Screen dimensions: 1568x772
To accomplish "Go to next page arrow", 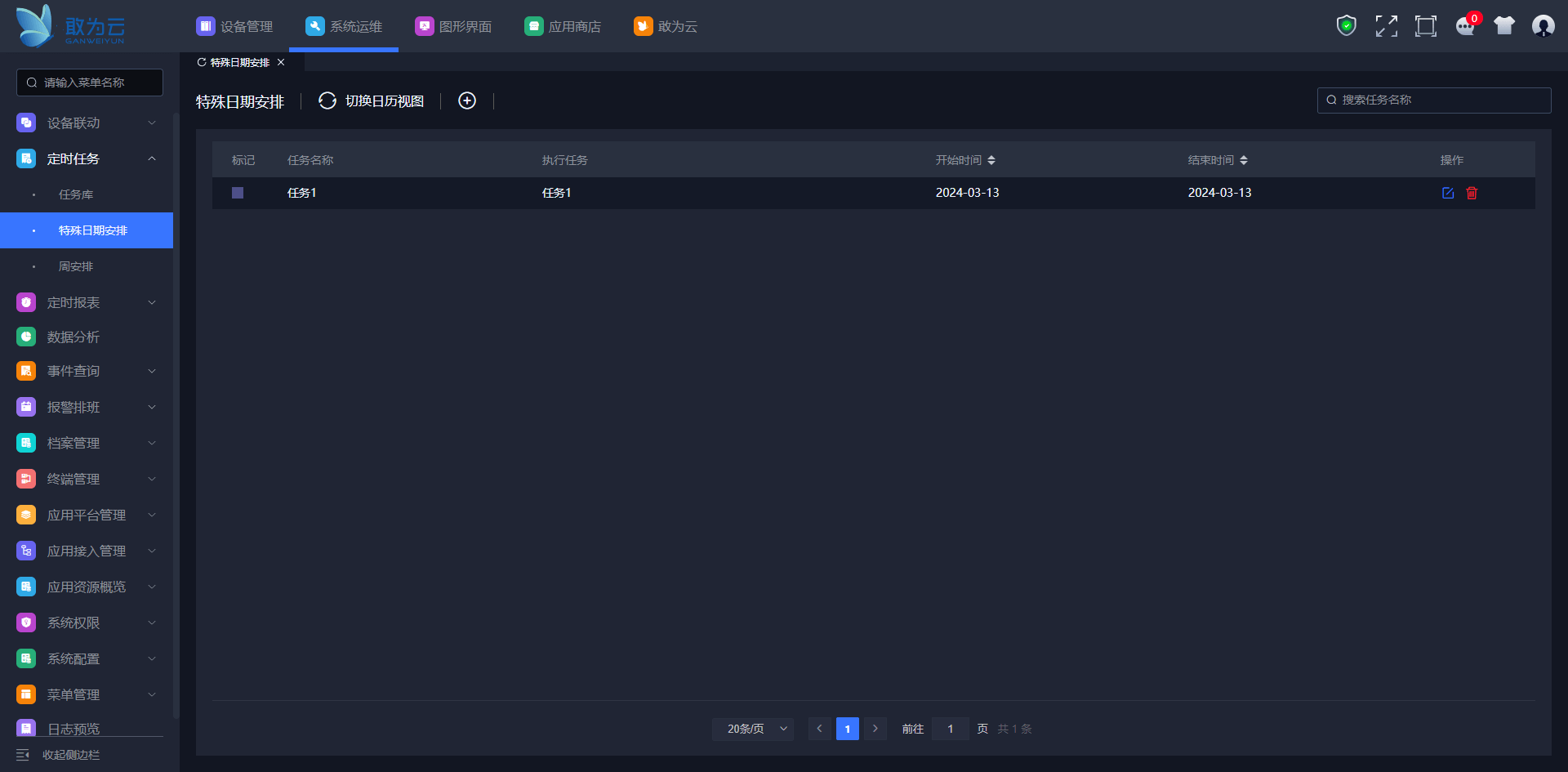I will pyautogui.click(x=875, y=729).
